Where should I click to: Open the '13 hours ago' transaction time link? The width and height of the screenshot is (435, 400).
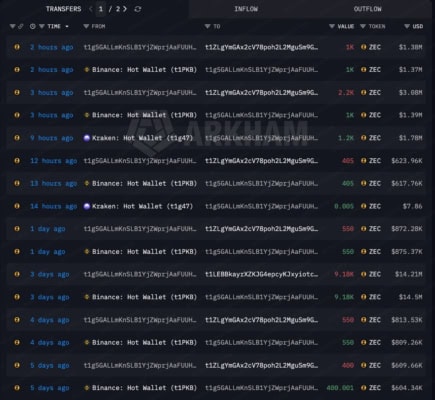coord(54,183)
